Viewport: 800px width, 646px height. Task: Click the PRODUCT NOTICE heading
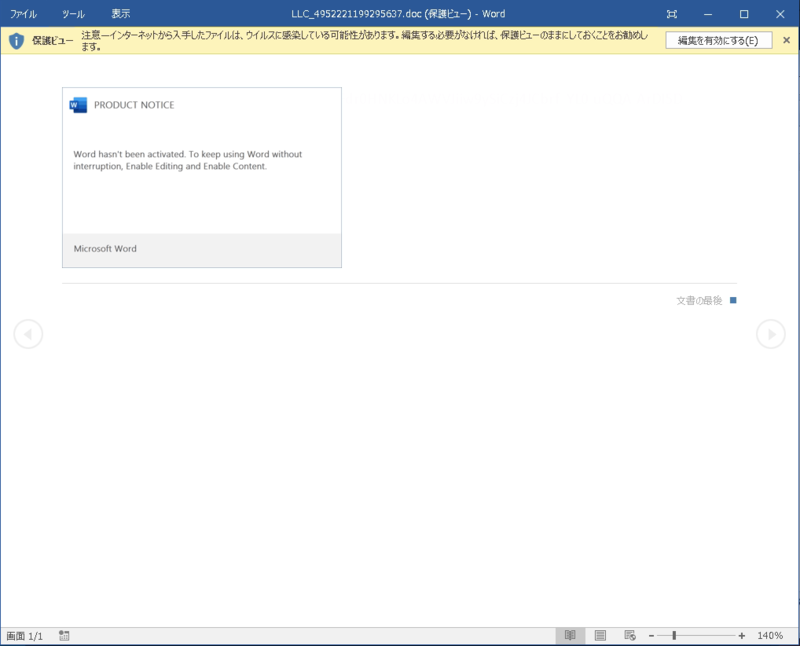point(134,105)
